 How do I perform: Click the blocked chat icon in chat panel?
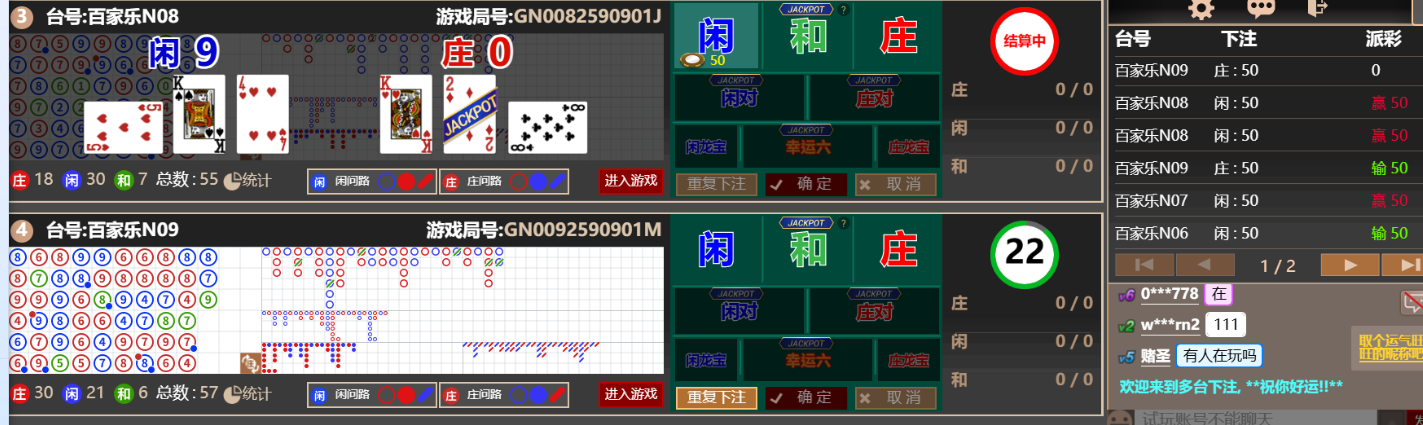click(x=1411, y=301)
